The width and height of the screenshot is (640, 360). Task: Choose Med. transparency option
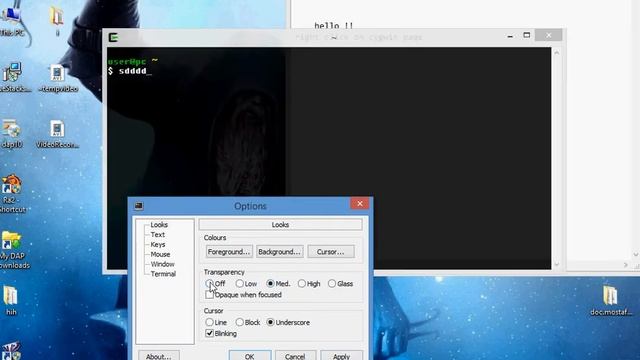[270, 283]
